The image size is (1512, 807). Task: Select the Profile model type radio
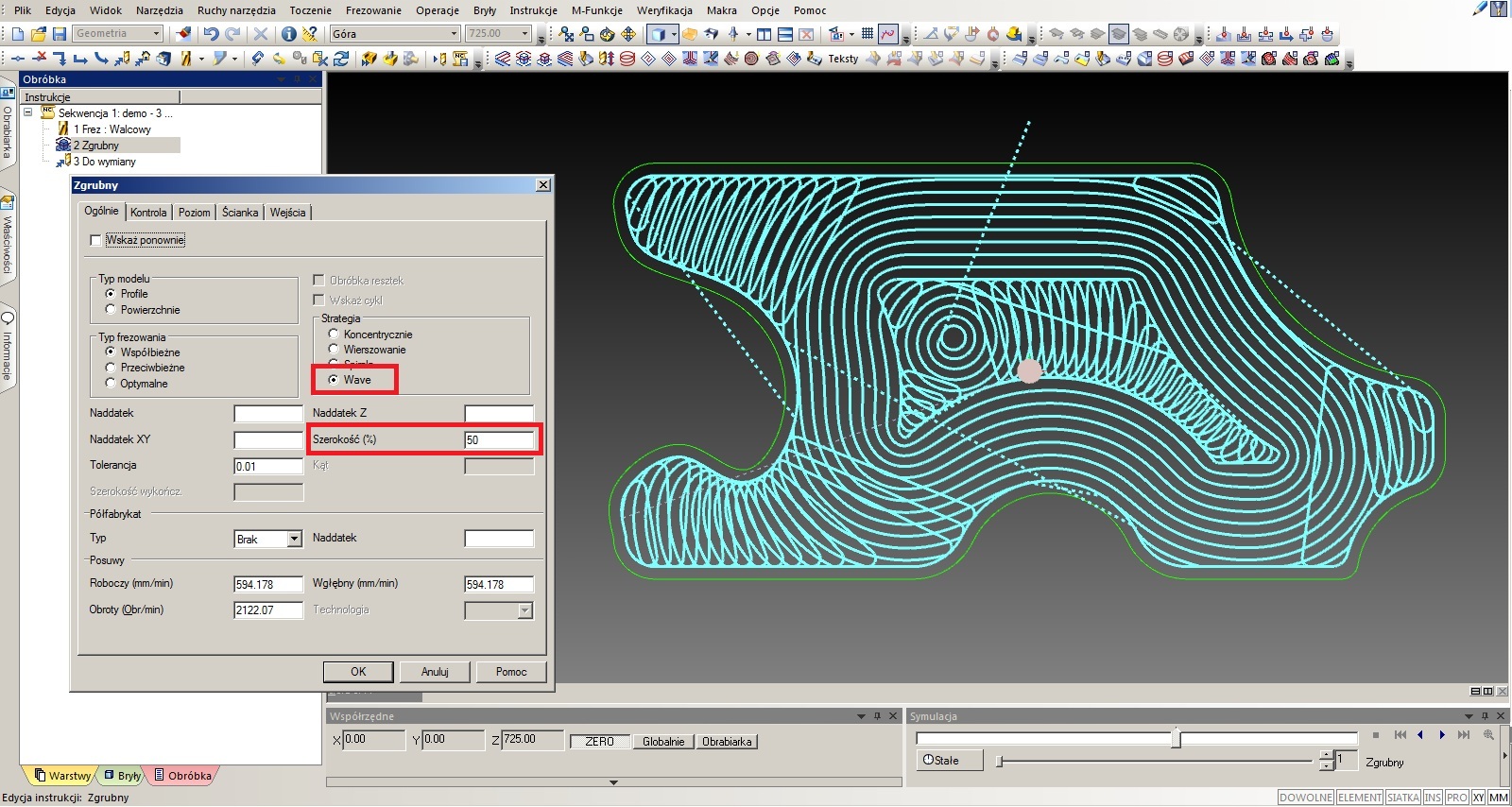pos(111,294)
